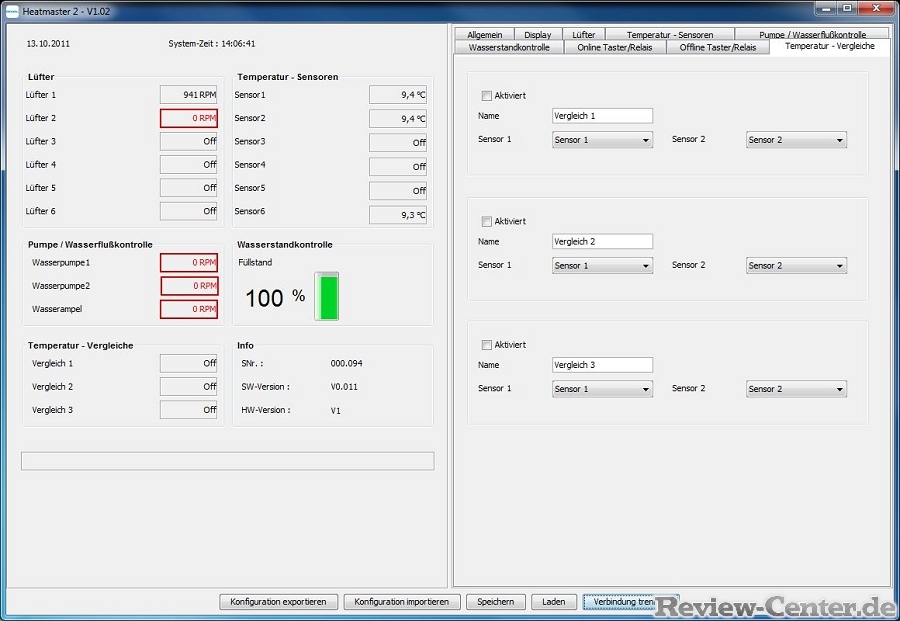Image resolution: width=900 pixels, height=621 pixels.
Task: Click Vergleich 3 Off status value
Action: coord(189,410)
